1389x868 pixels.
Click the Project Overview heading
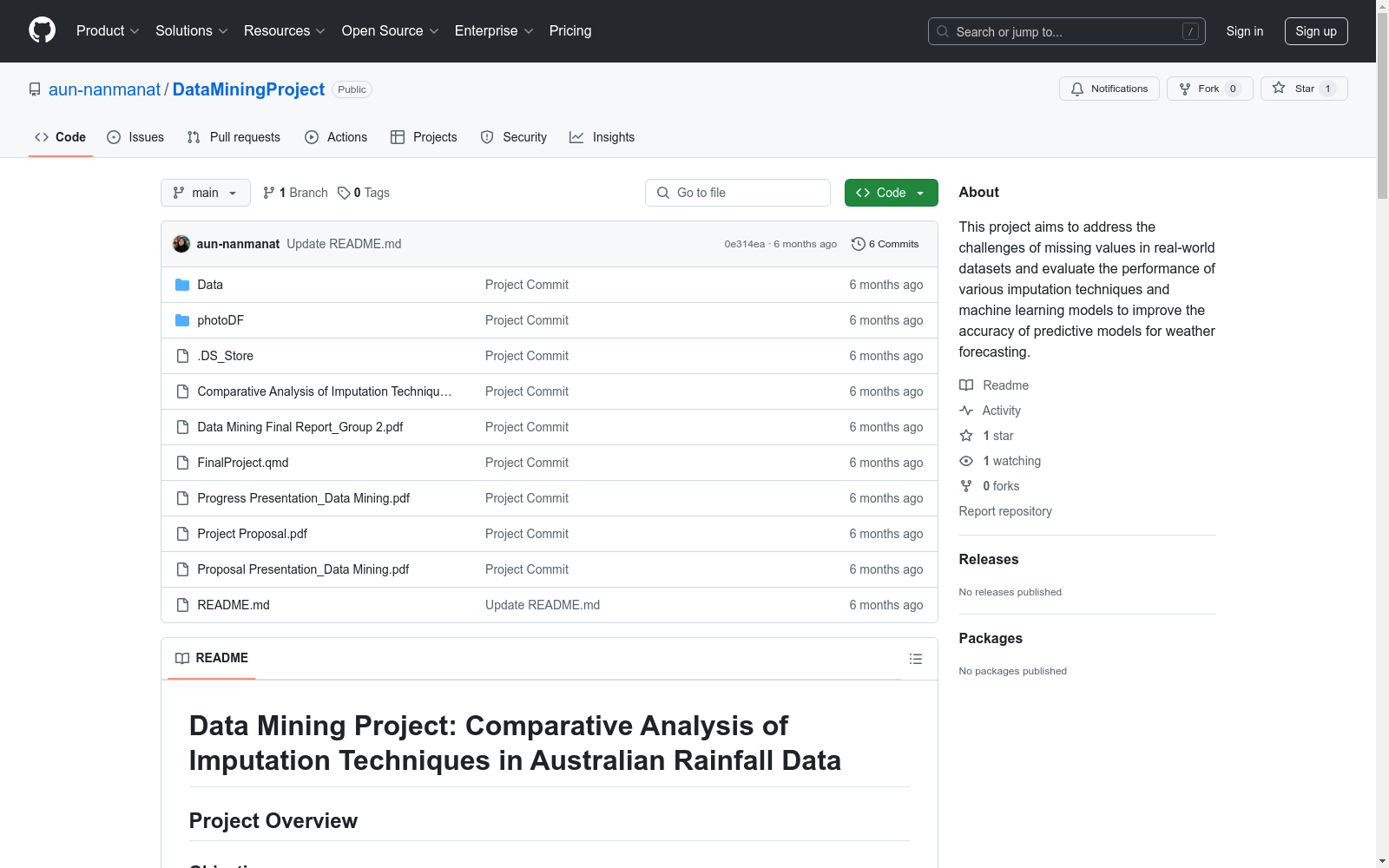coord(273,820)
